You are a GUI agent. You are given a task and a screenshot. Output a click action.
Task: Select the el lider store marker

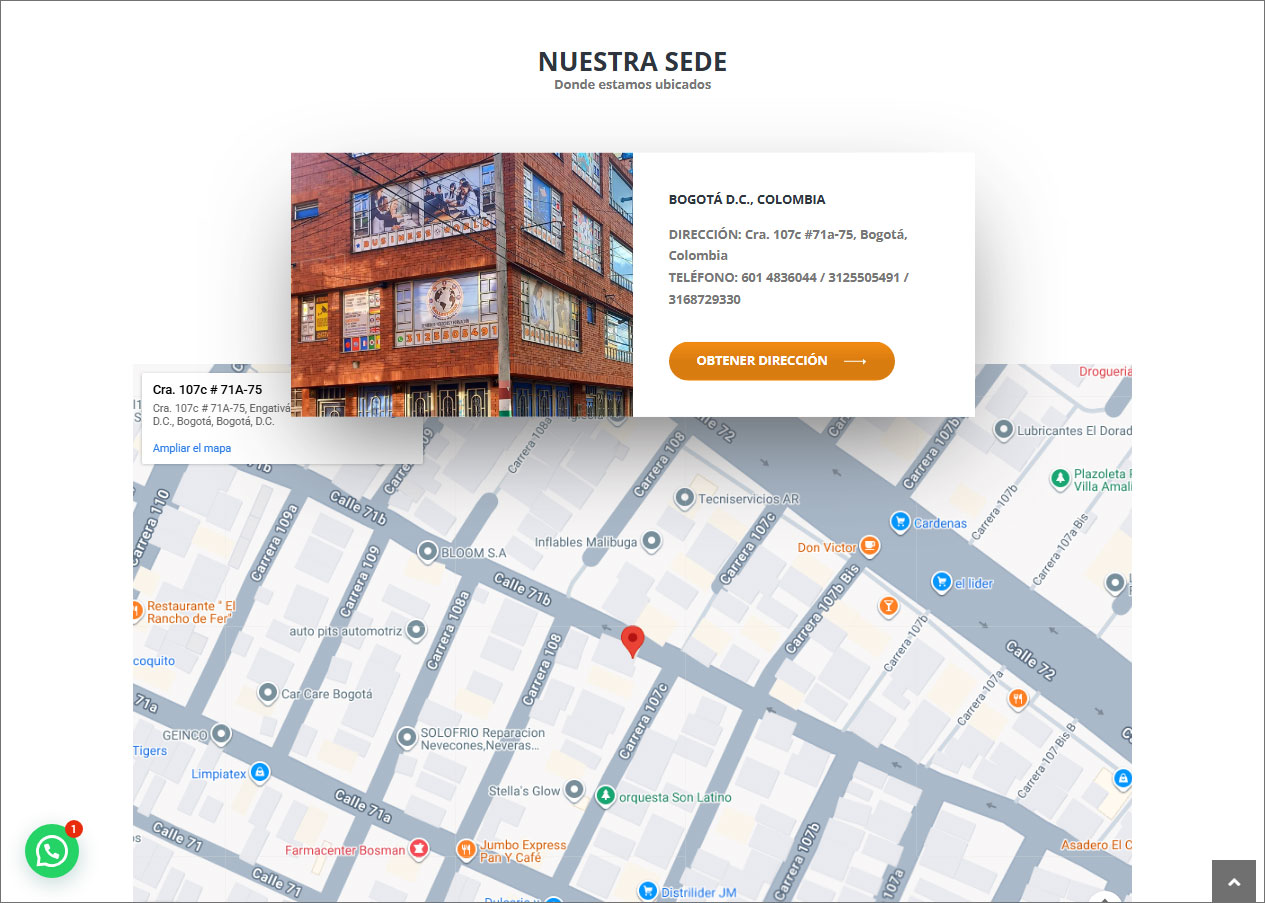(x=941, y=582)
